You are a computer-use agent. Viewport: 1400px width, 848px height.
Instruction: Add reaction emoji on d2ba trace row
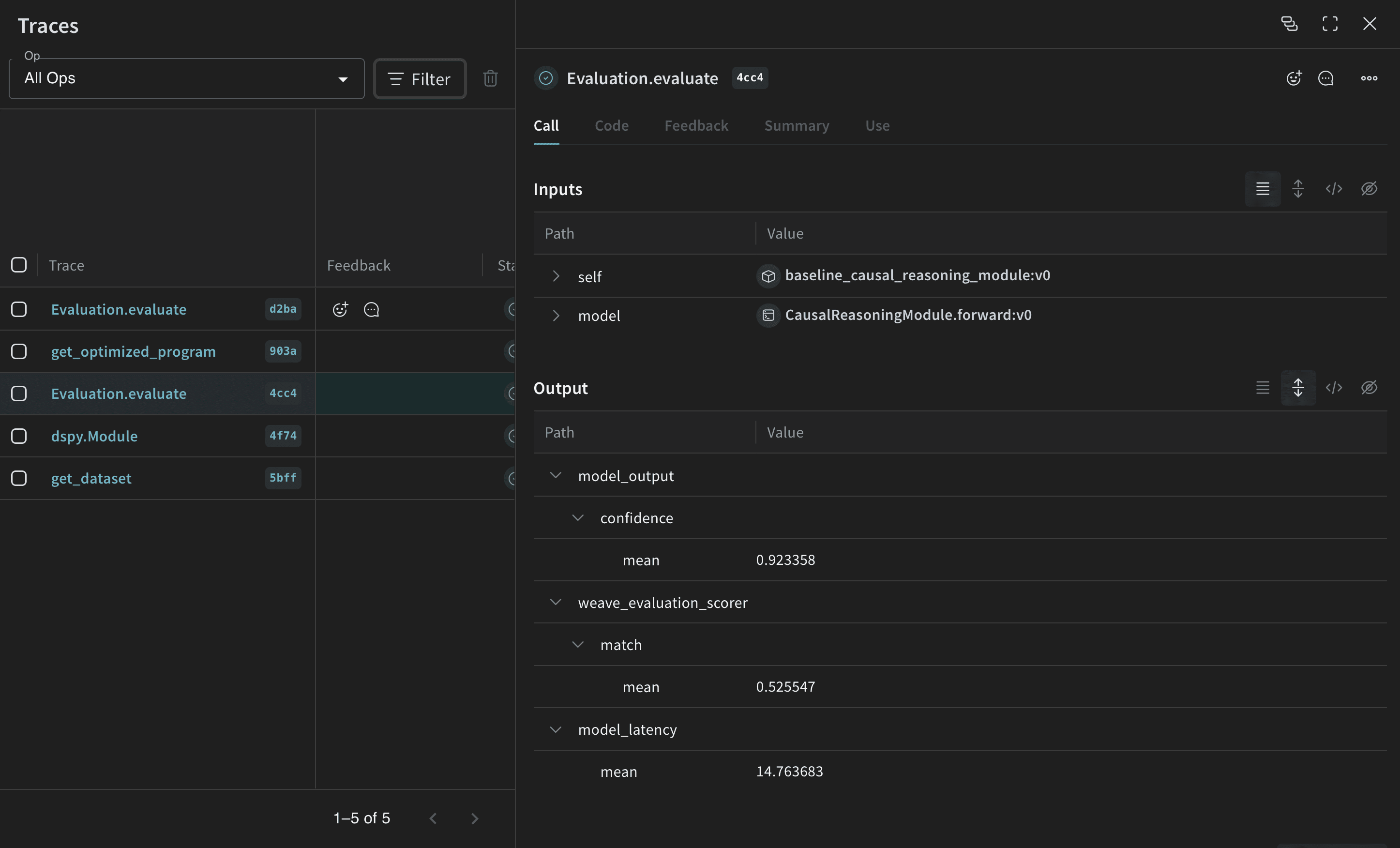[x=340, y=309]
